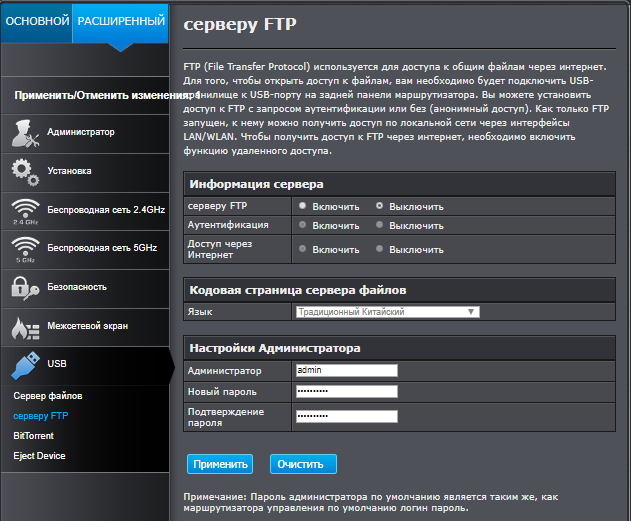631x521 pixels.
Task: Collapse the USB menu section
Action: (85, 365)
